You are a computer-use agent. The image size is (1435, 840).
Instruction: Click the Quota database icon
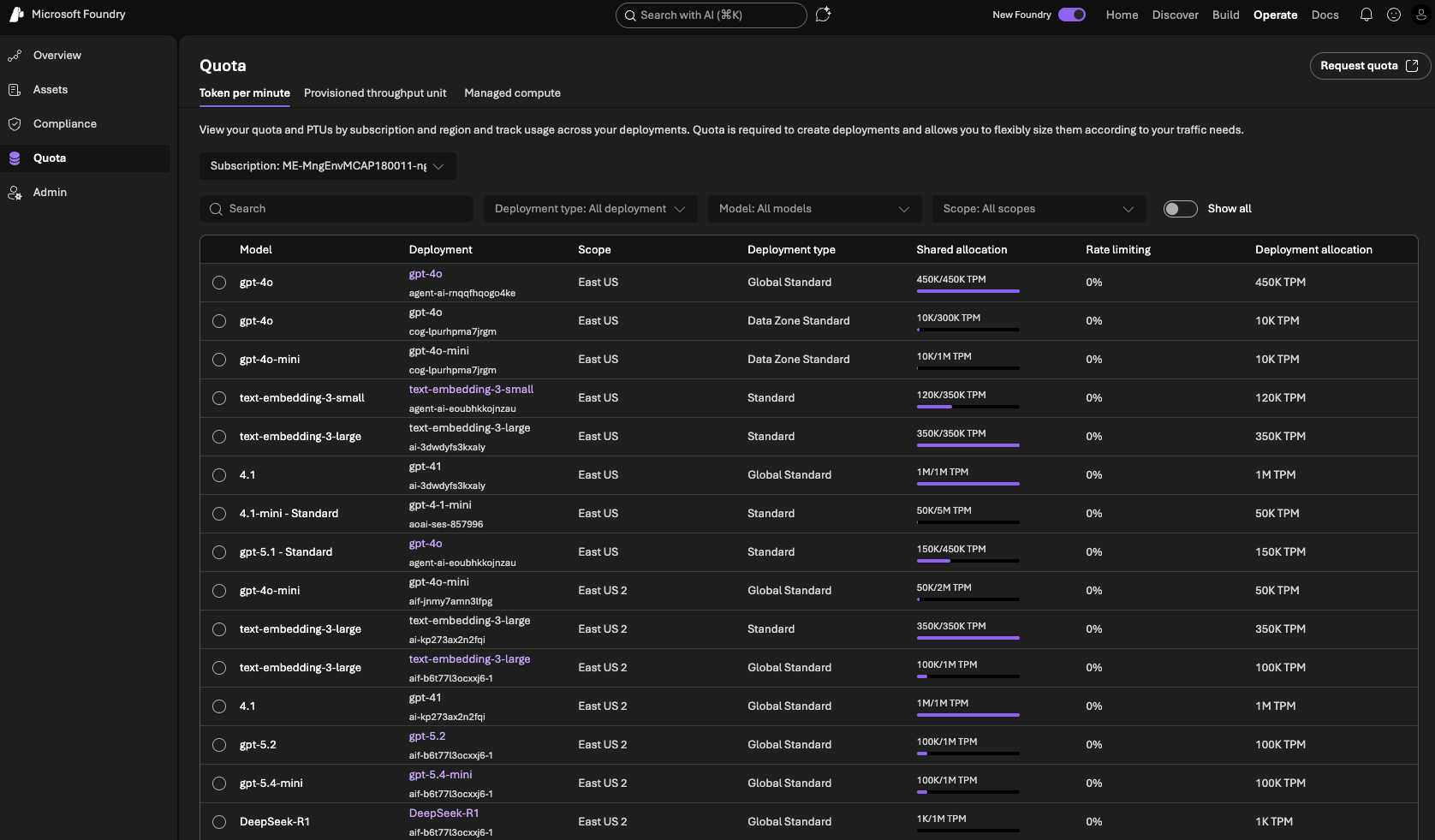[x=15, y=158]
